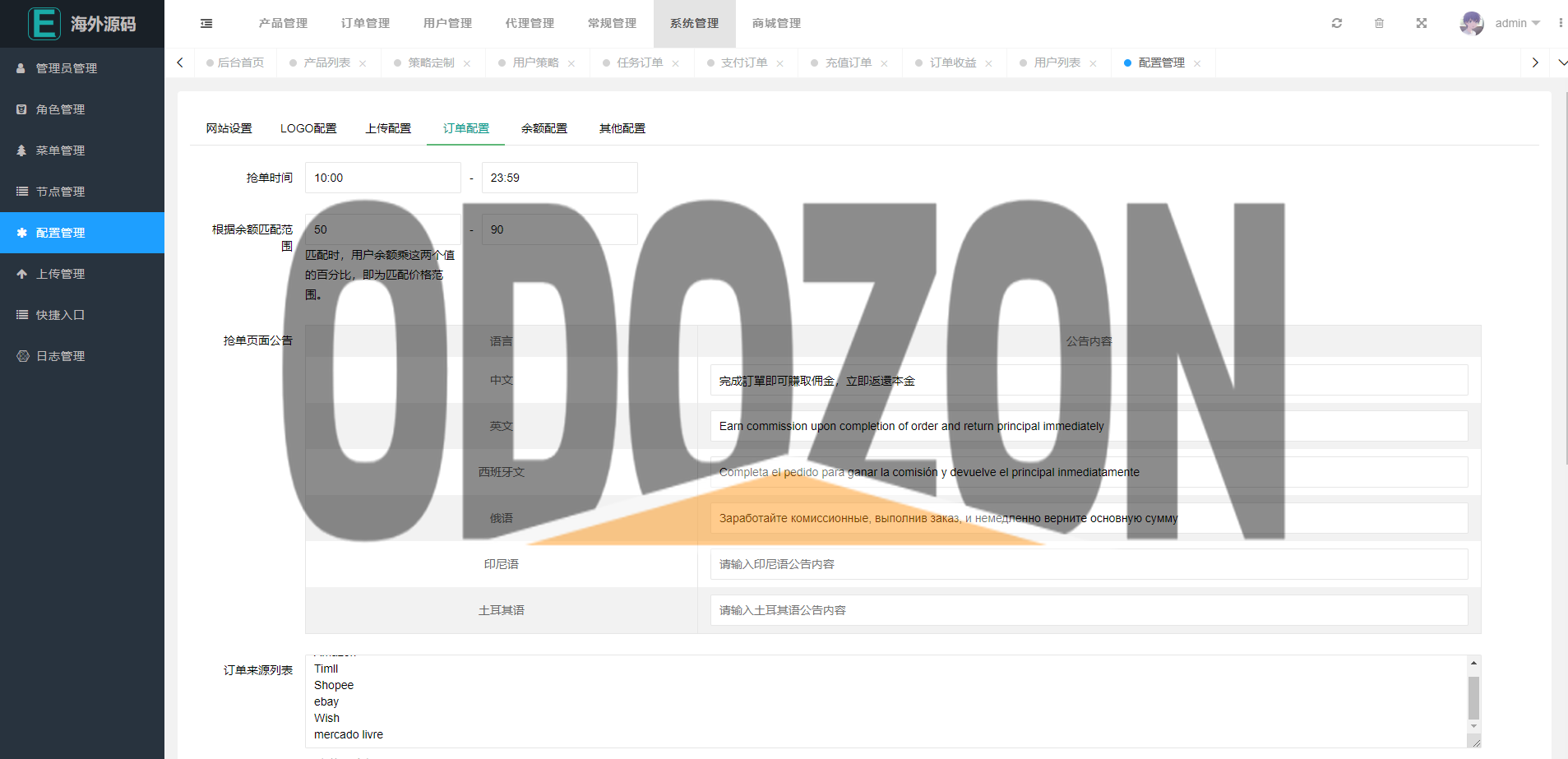Open the admin user dropdown
This screenshot has height=759, width=1568.
pos(1517,23)
